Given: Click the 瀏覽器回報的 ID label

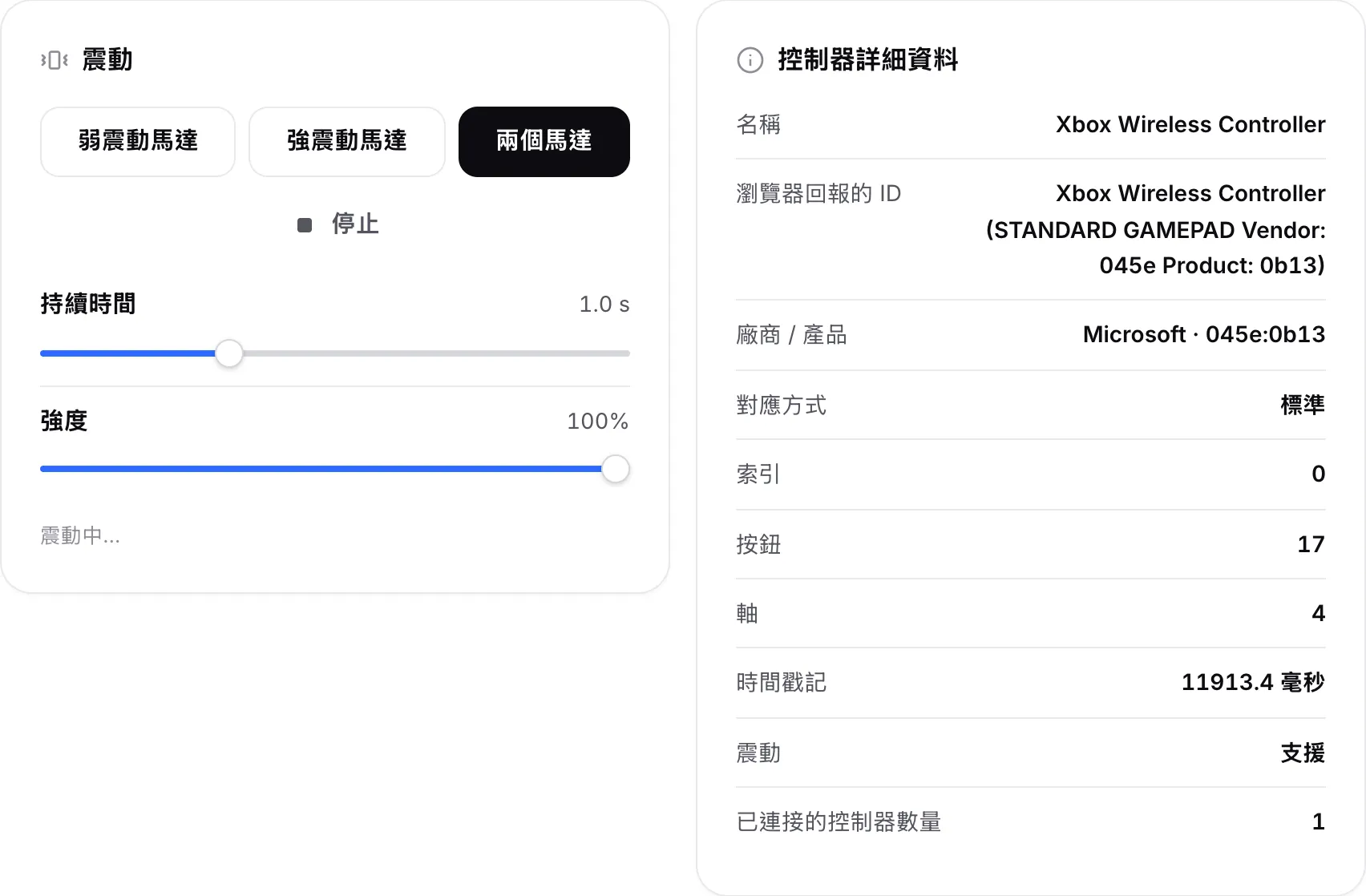Looking at the screenshot, I should [819, 194].
